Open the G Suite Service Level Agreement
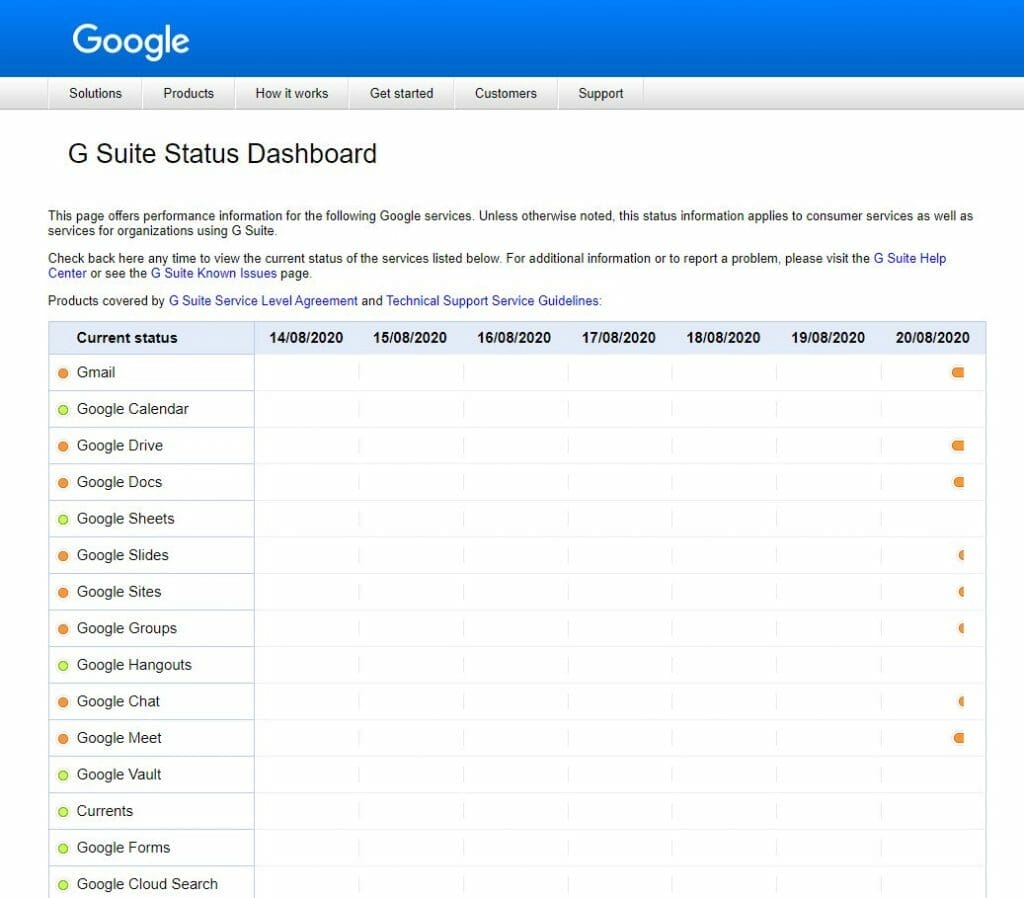This screenshot has height=898, width=1024. tap(262, 300)
